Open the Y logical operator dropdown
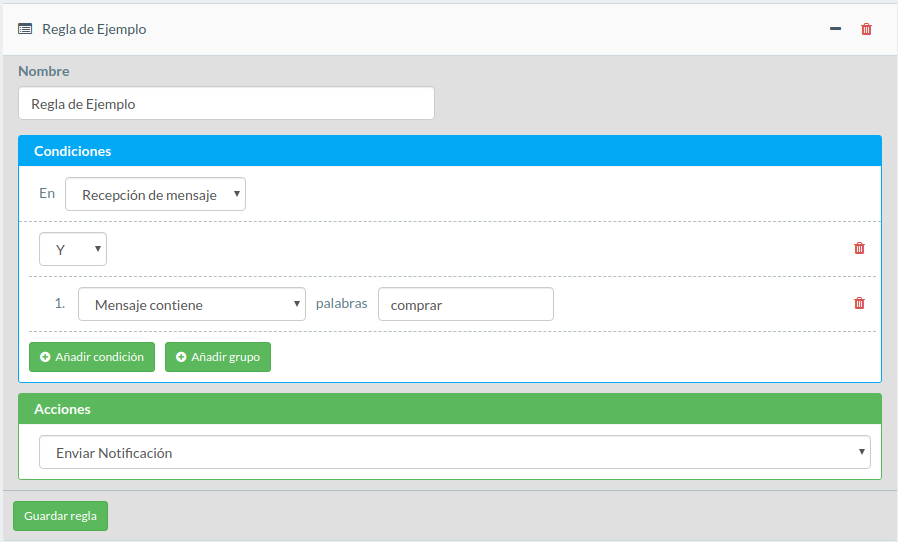This screenshot has height=542, width=898. pyautogui.click(x=73, y=249)
